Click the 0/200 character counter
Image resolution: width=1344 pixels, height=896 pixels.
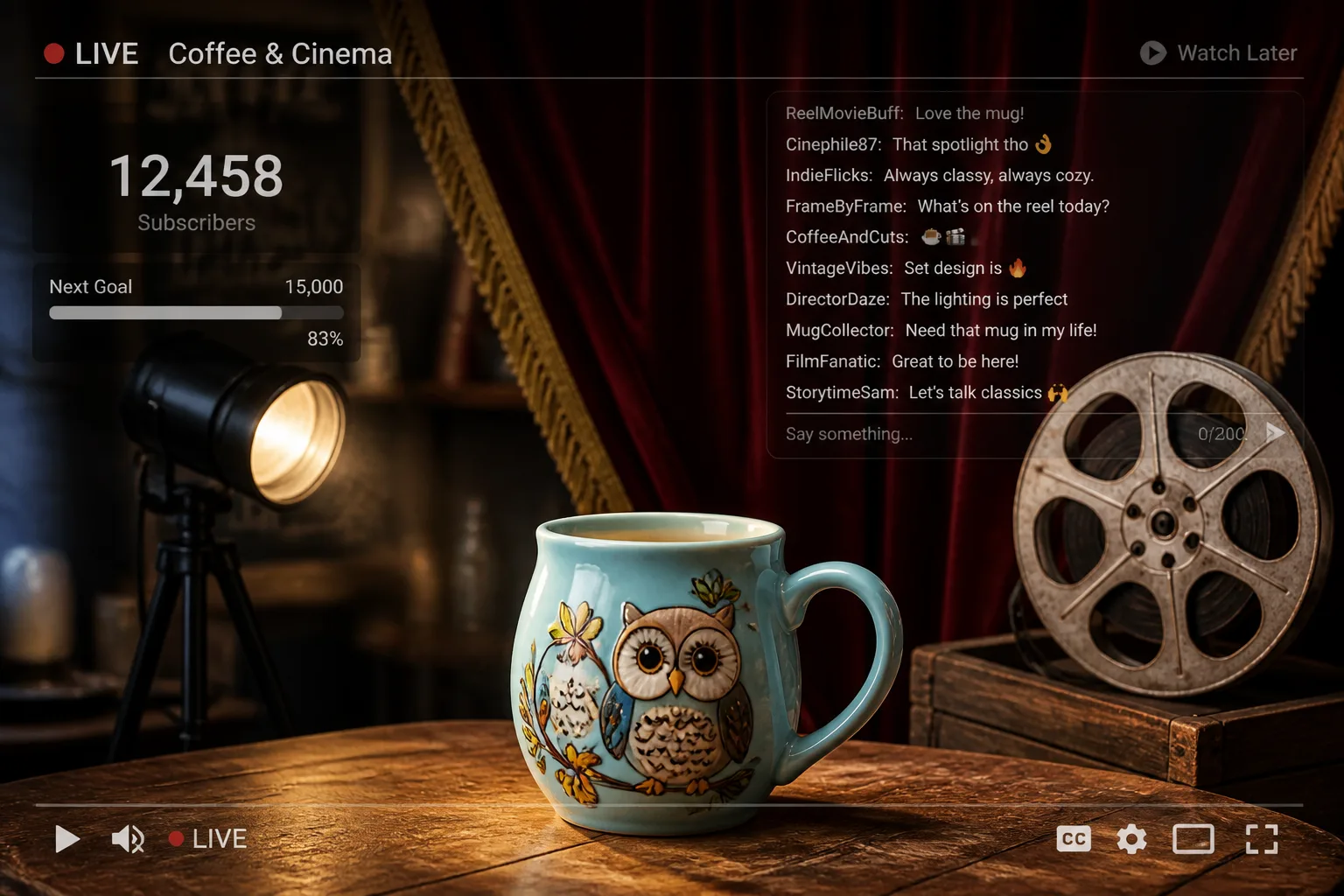[1221, 434]
